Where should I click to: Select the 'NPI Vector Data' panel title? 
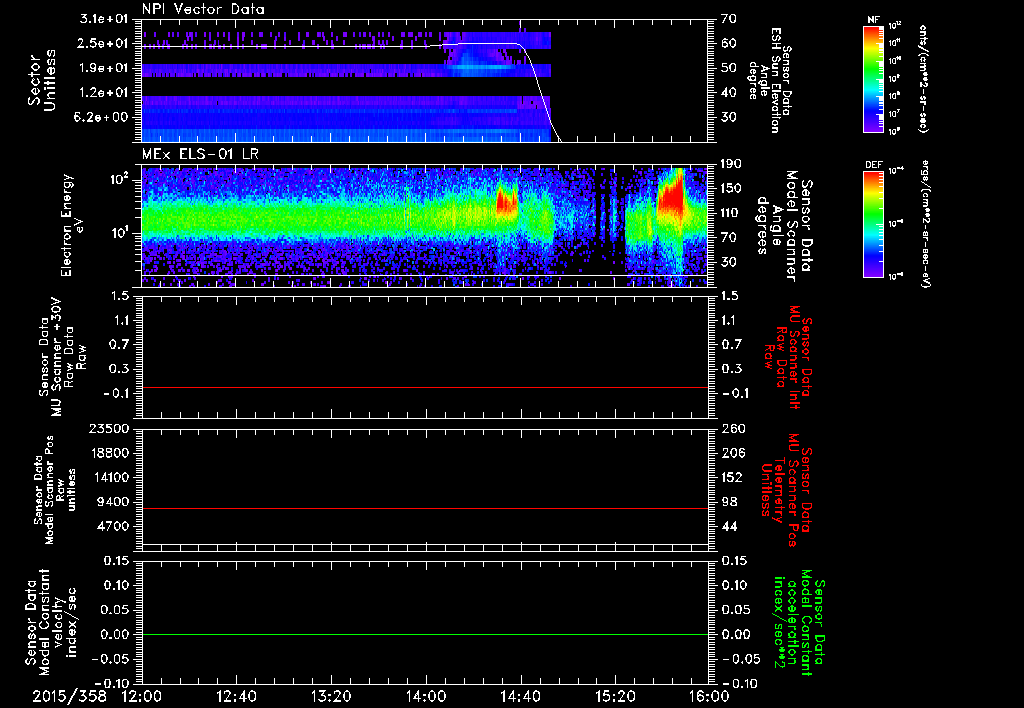click(x=203, y=9)
